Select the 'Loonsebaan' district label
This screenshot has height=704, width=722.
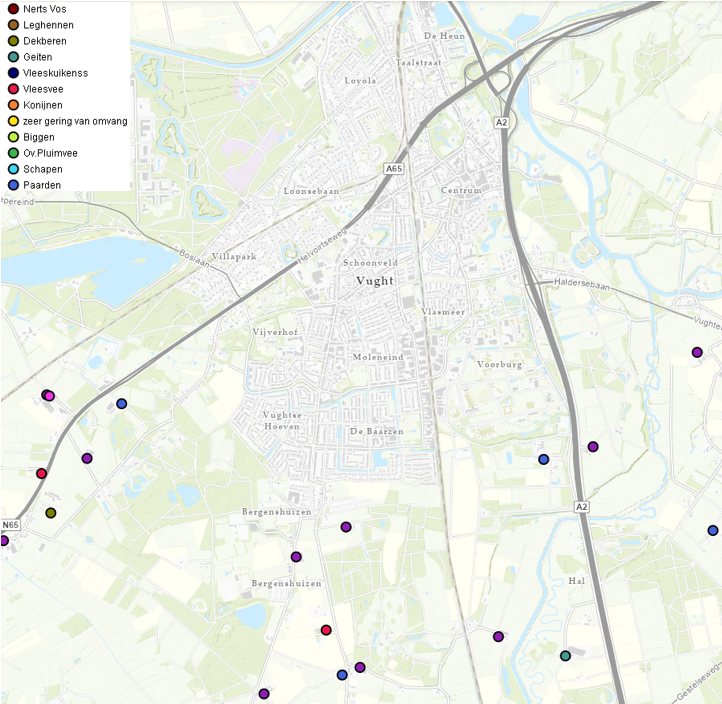click(311, 191)
